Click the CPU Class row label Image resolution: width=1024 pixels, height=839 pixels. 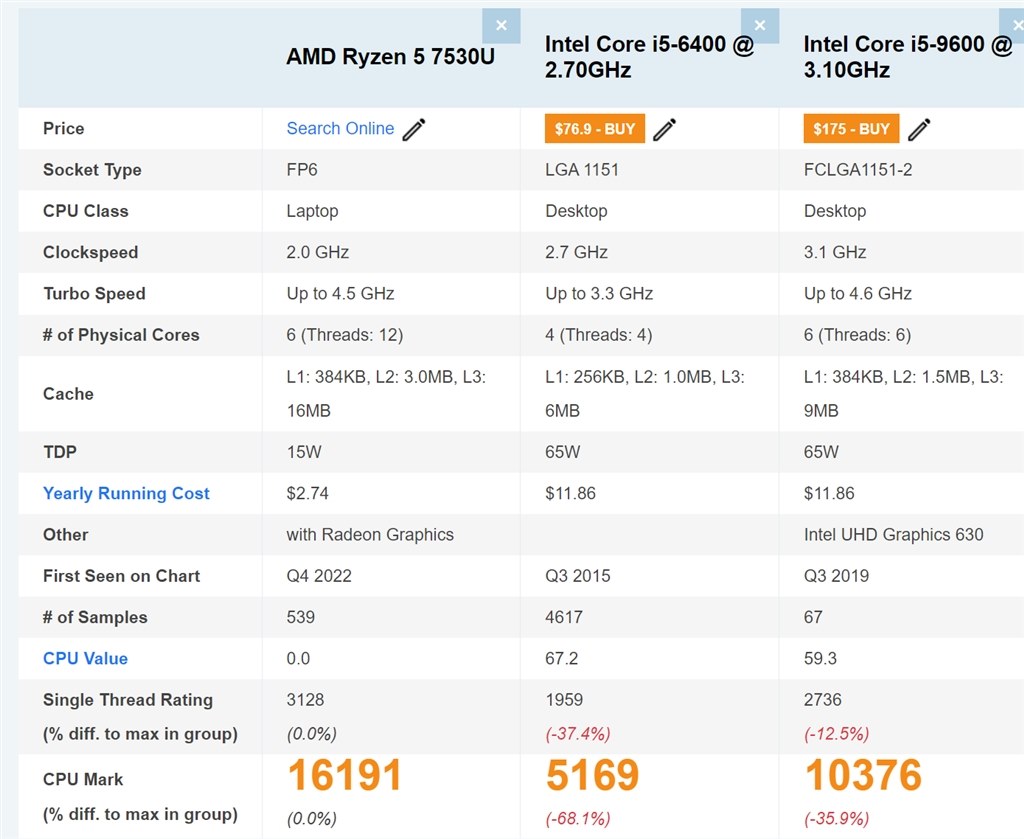[x=86, y=211]
